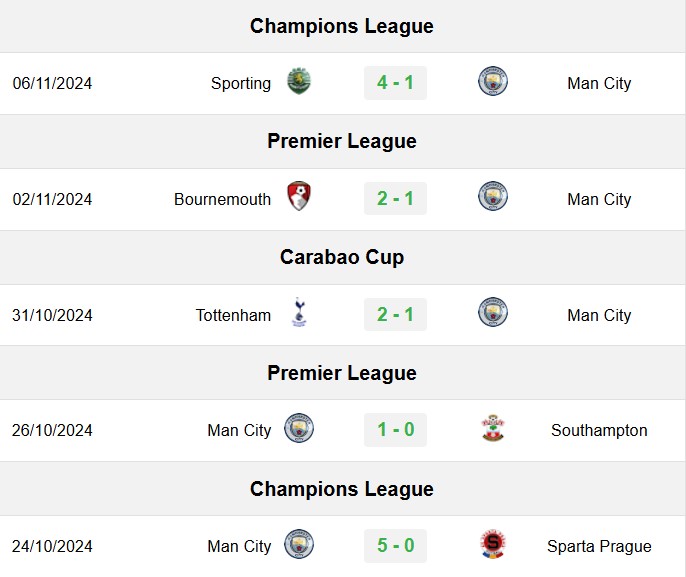Select the topmost Champions League header
Viewport: 686px width, 577px height.
pyautogui.click(x=342, y=26)
